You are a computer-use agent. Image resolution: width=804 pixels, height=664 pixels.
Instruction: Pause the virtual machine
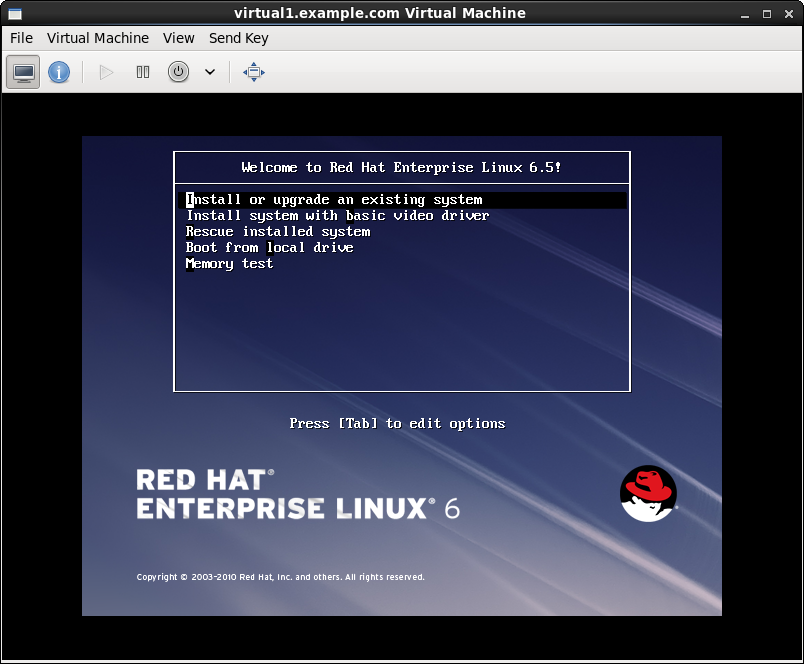tap(142, 71)
